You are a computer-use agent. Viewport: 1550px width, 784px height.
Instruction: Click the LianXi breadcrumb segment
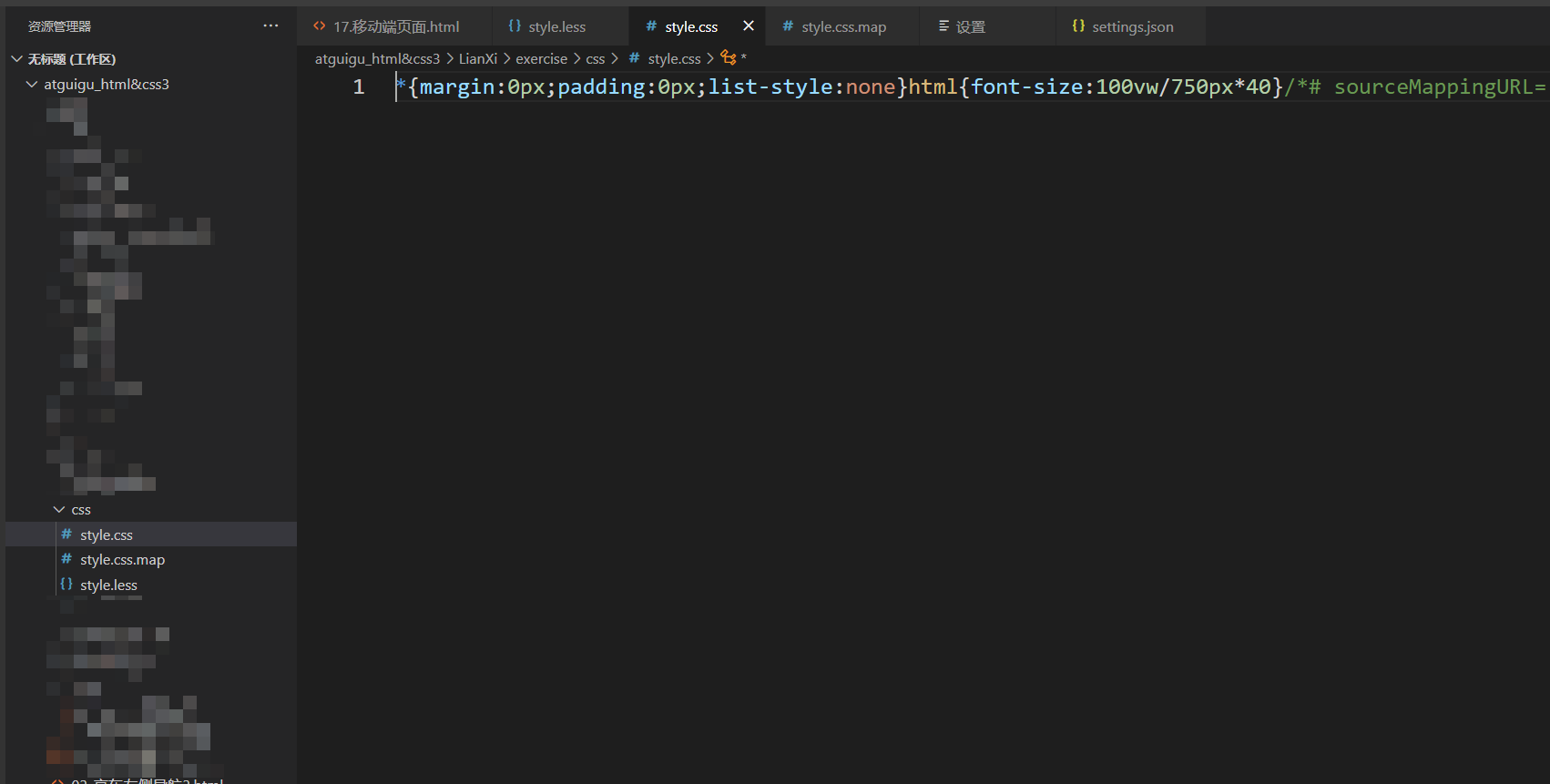pos(478,58)
